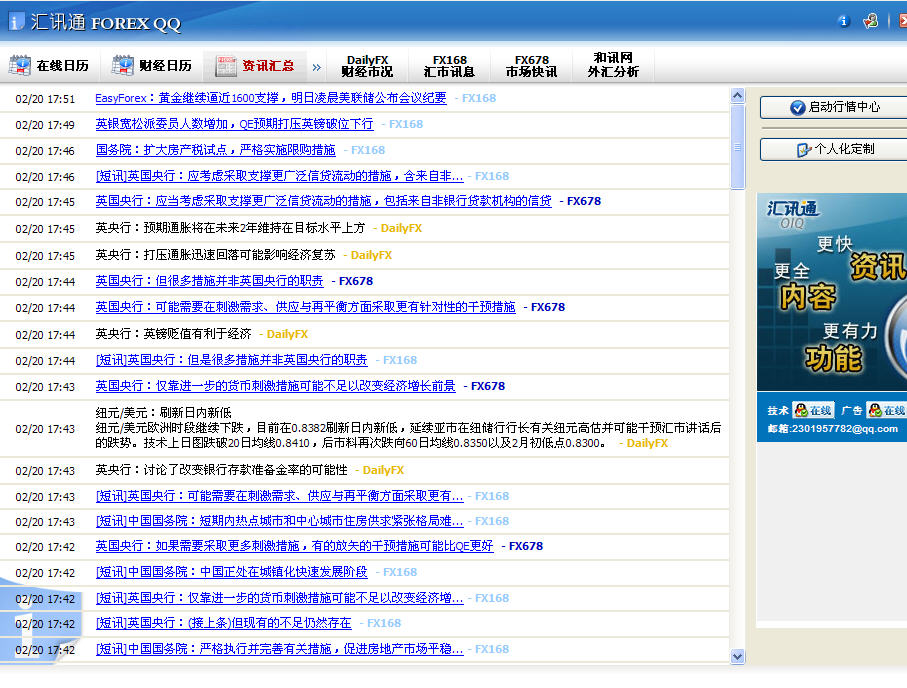Open 国务院 property tax pilot headline
The image size is (907, 688).
[x=215, y=150]
